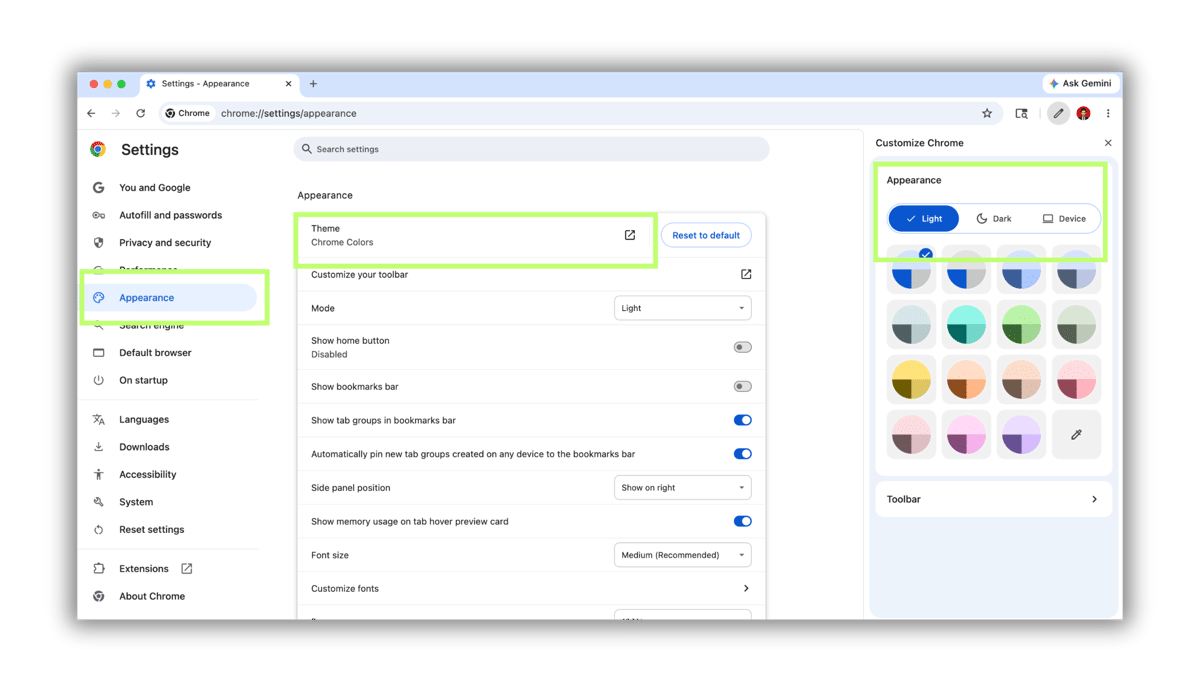Screen dimensions: 1200x698
Task: Click the Search settings field
Action: point(531,149)
